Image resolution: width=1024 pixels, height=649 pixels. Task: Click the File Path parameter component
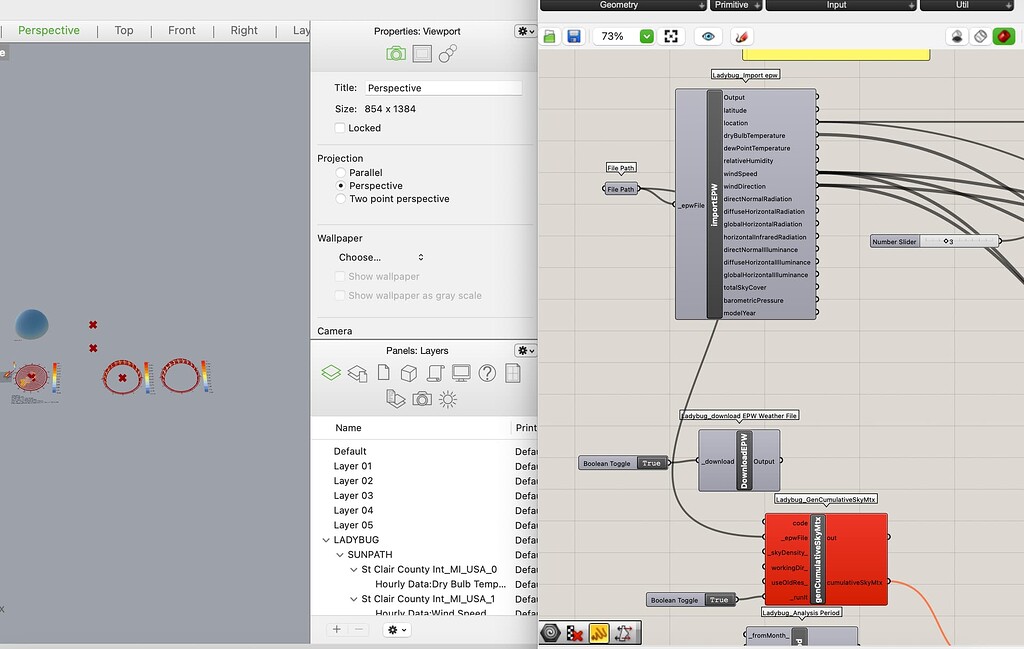621,189
